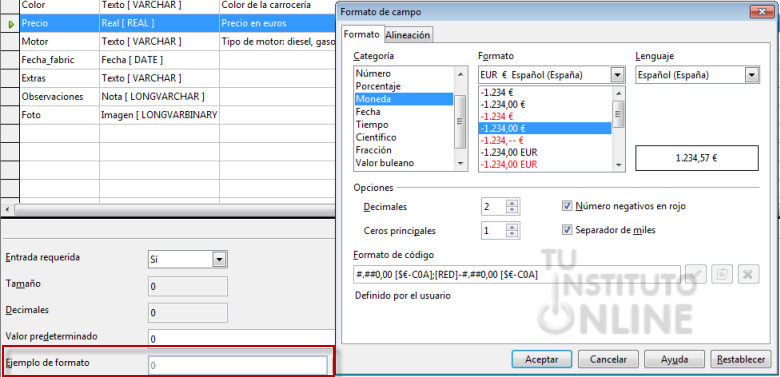Click the Valor predeterminado input field
Image resolution: width=780 pixels, height=377 pixels.
click(x=242, y=339)
